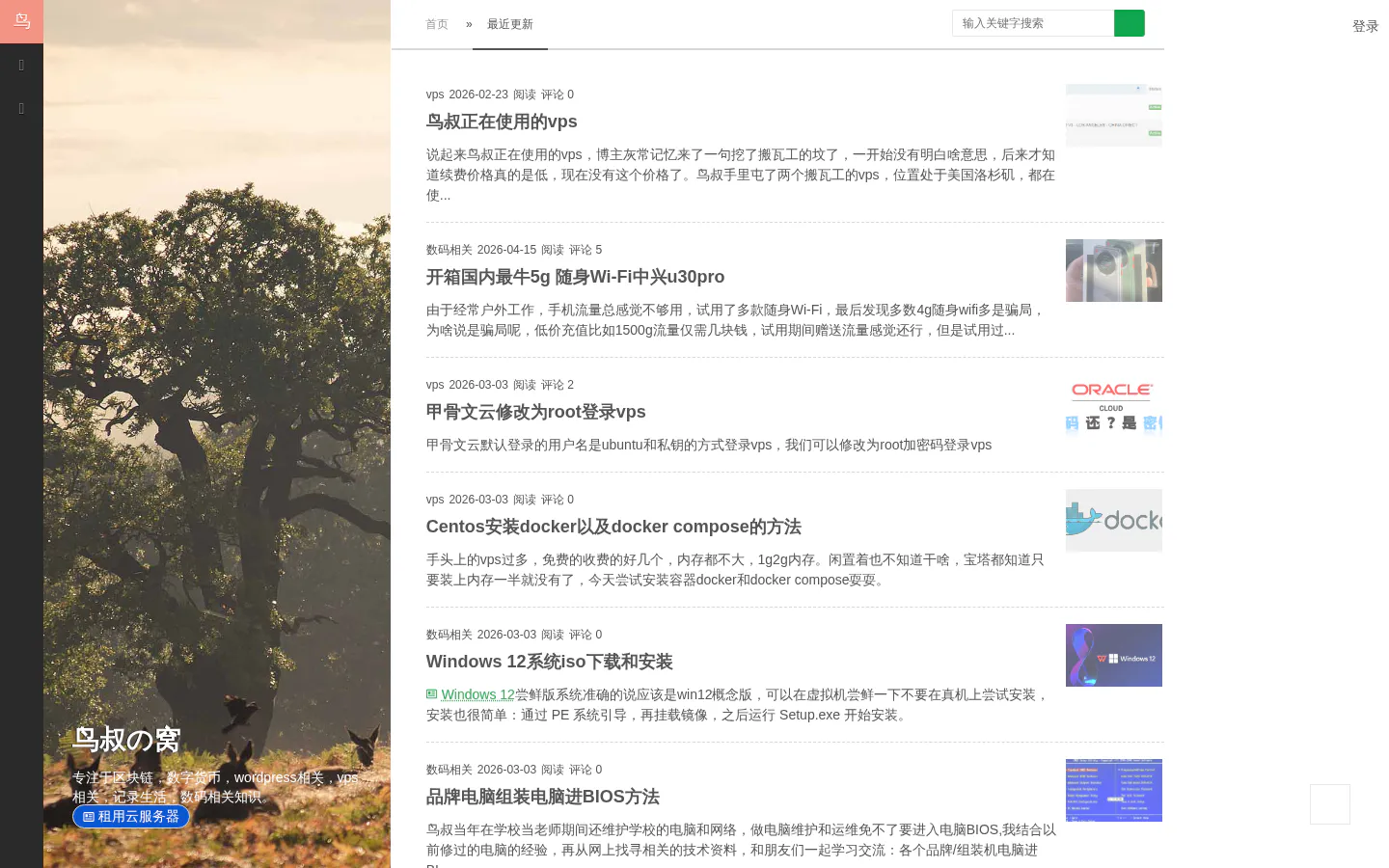Click the Windows 12 thumbnail image
Screen dimensions: 1389x868
[x=1114, y=655]
